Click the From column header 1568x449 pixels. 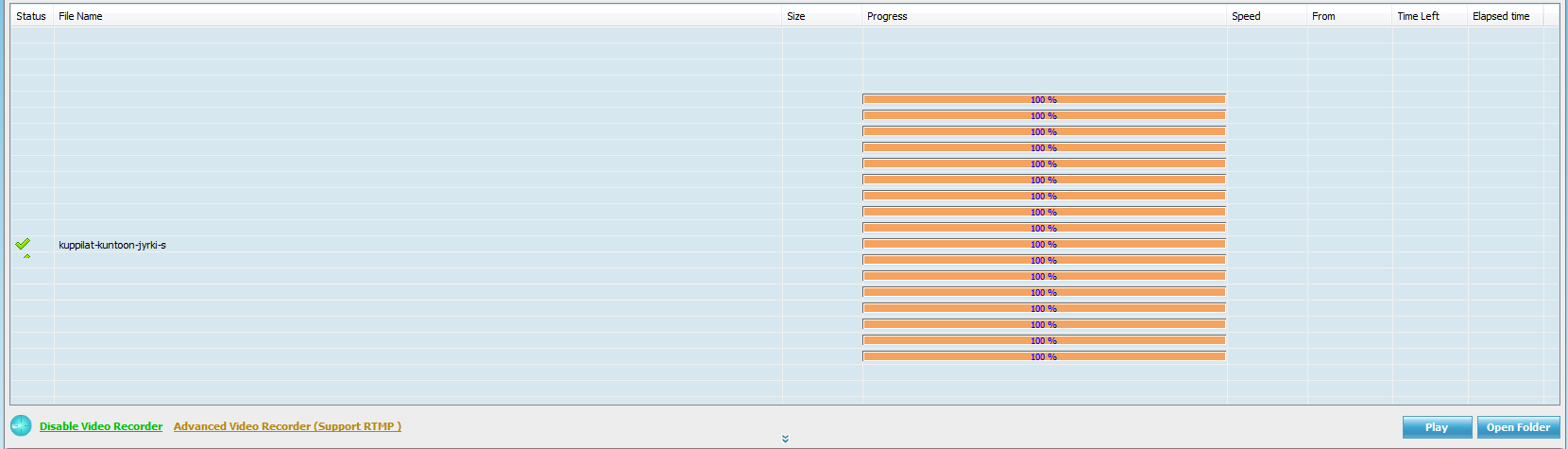coord(1323,16)
